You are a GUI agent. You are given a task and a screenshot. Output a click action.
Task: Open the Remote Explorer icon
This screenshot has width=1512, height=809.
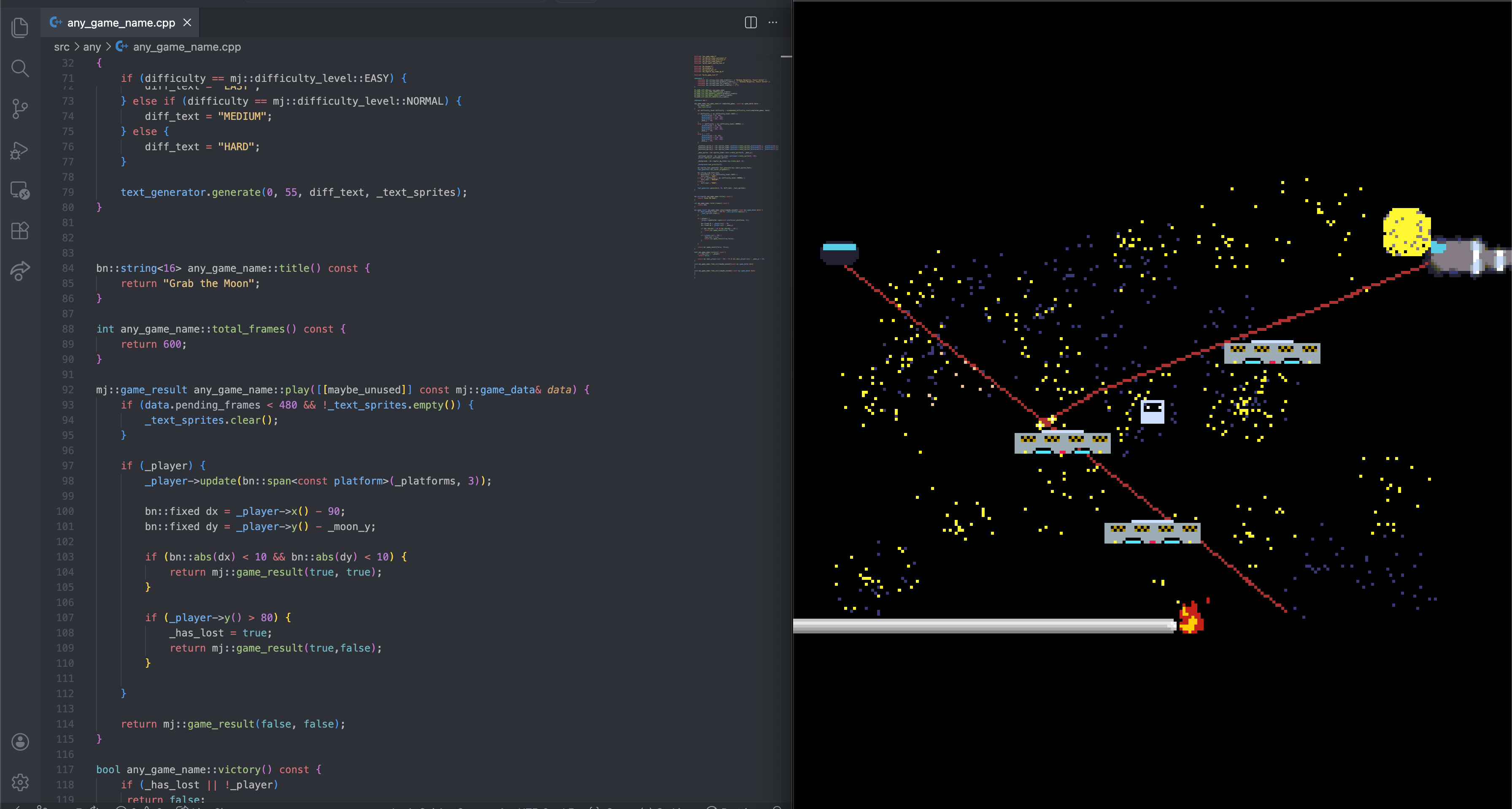click(x=20, y=190)
